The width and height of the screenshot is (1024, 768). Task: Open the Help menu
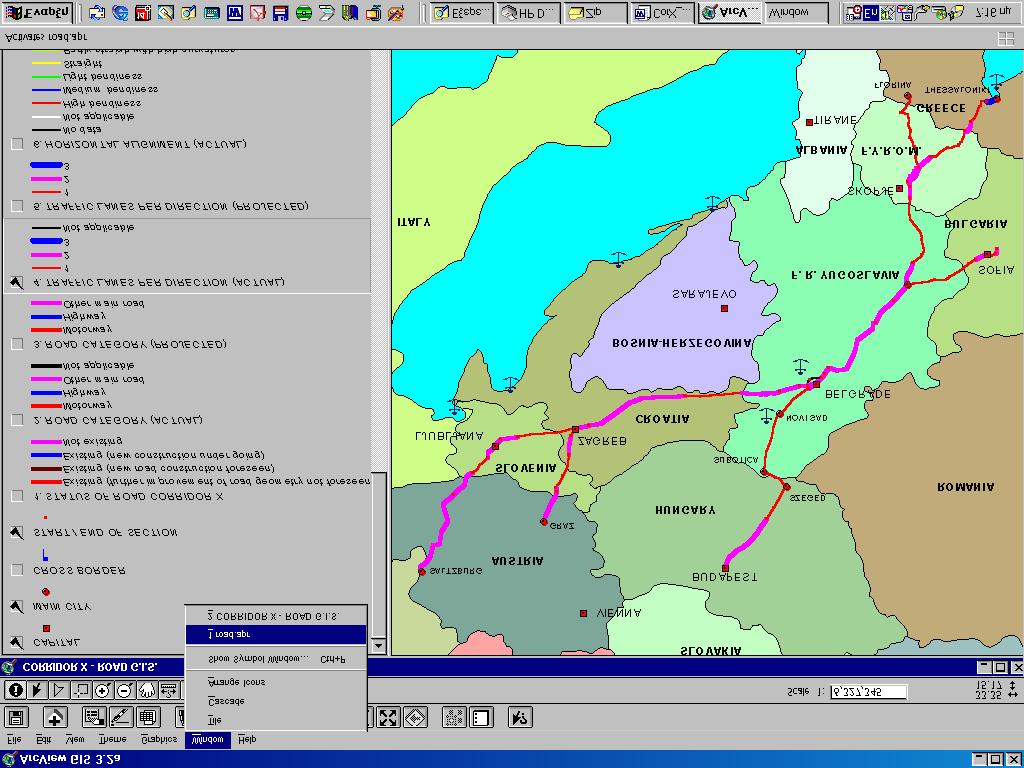coord(247,739)
